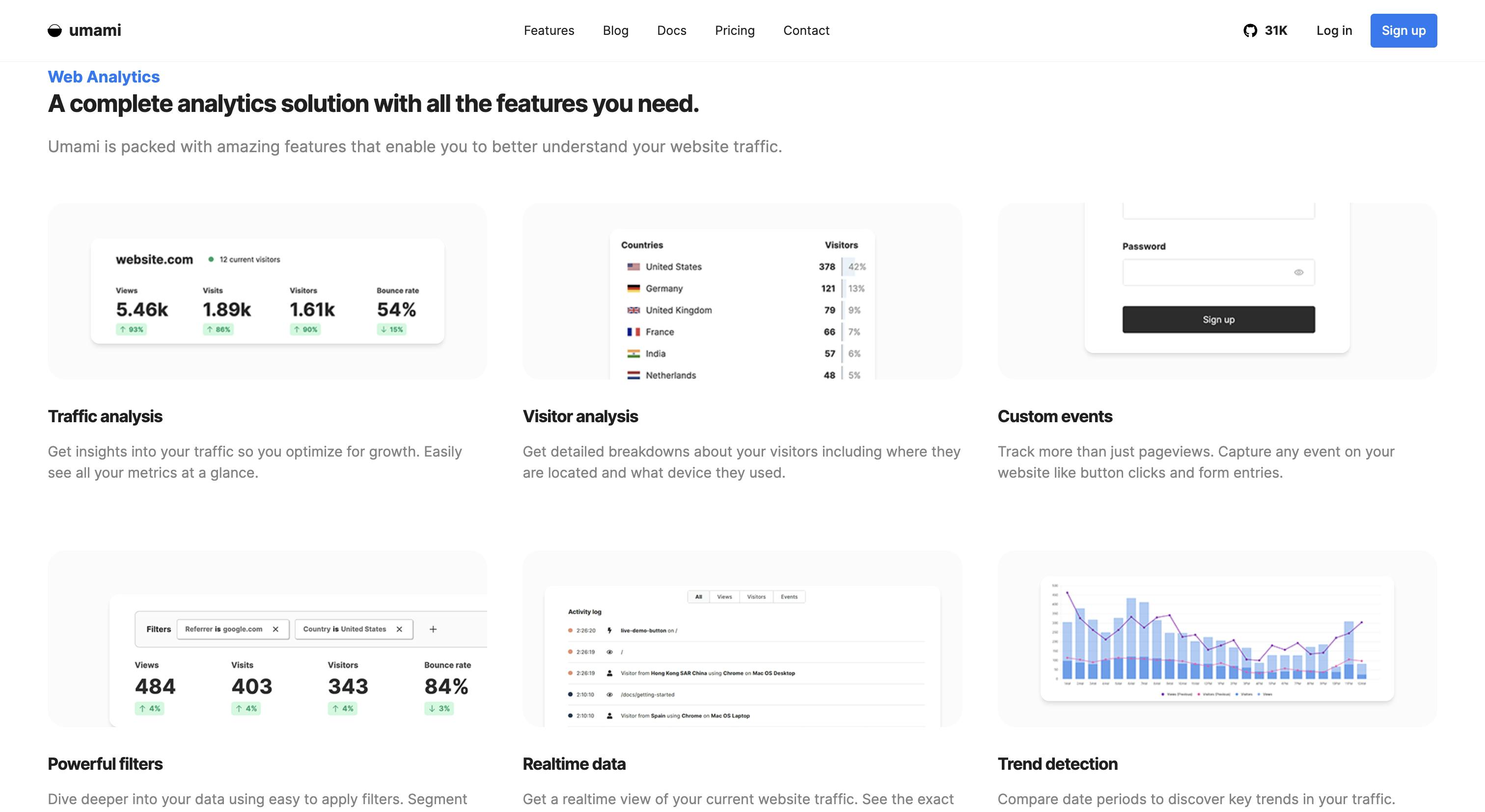Click the umami logo icon
This screenshot has height=812, width=1485.
click(55, 30)
